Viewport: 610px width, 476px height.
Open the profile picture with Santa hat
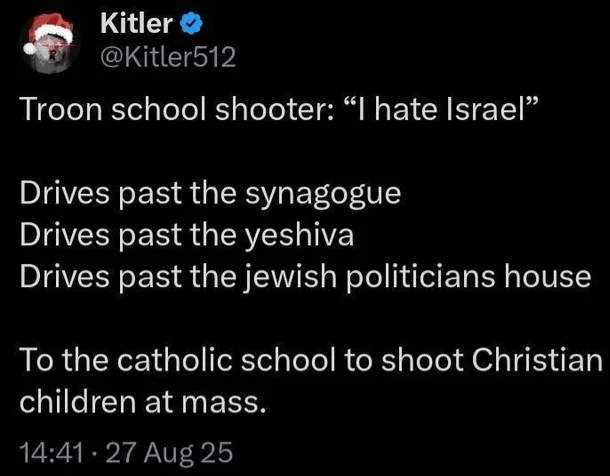click(x=49, y=44)
